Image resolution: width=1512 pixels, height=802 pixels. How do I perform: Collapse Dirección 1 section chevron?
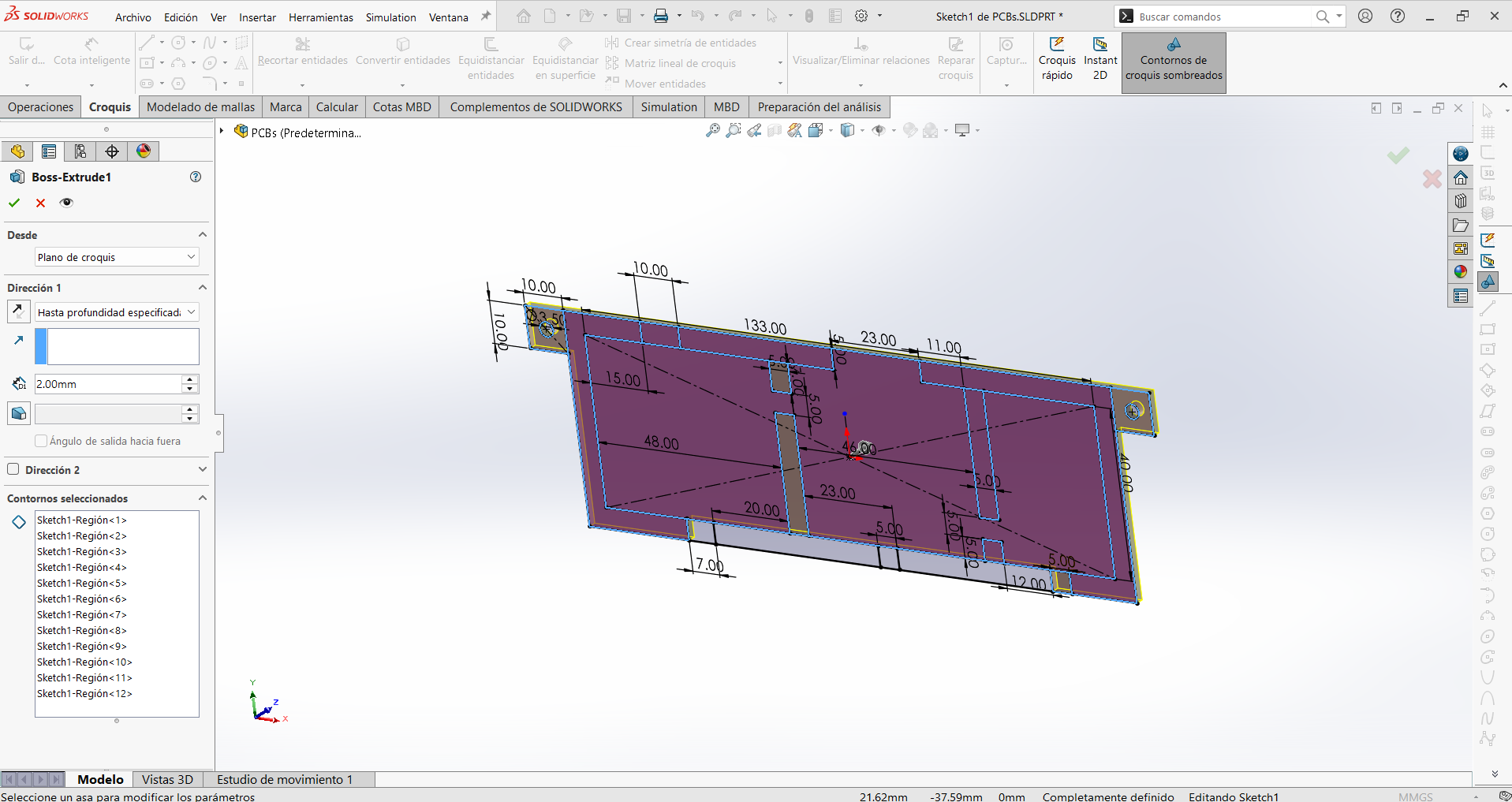tap(203, 288)
